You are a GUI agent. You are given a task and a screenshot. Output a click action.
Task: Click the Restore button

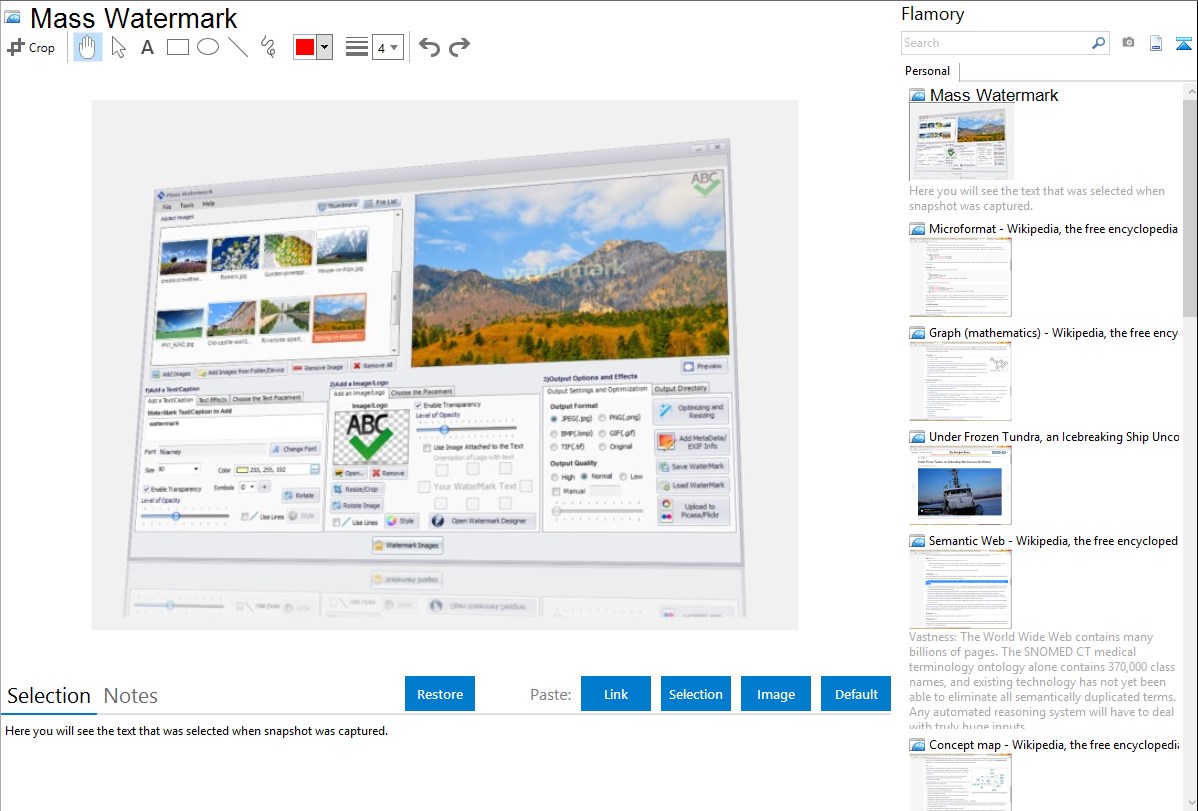(440, 694)
